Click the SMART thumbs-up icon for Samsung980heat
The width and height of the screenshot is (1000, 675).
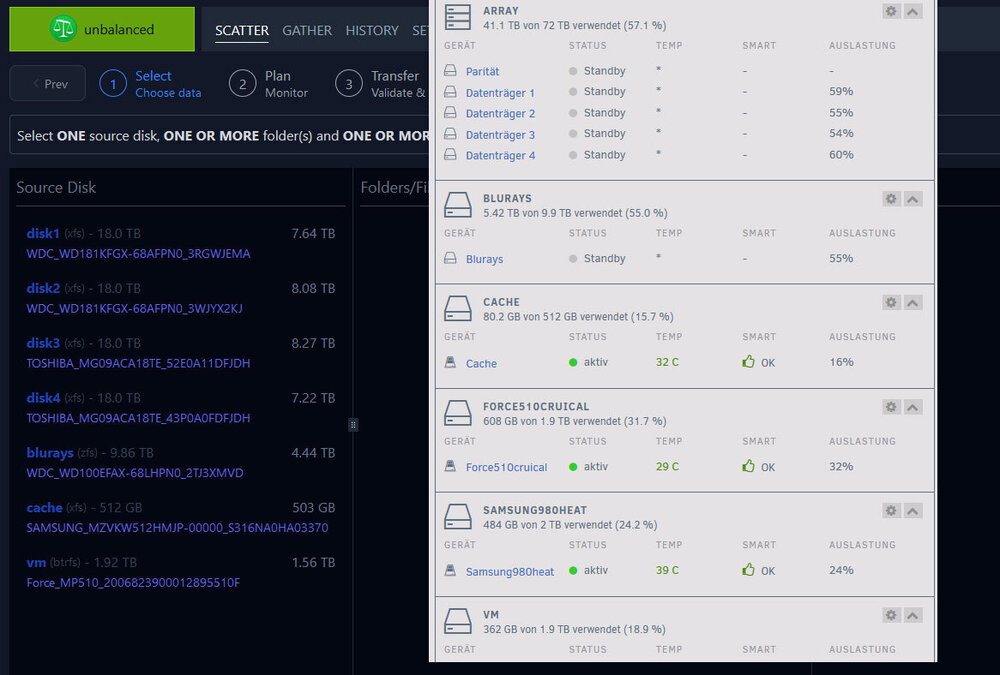click(x=749, y=570)
